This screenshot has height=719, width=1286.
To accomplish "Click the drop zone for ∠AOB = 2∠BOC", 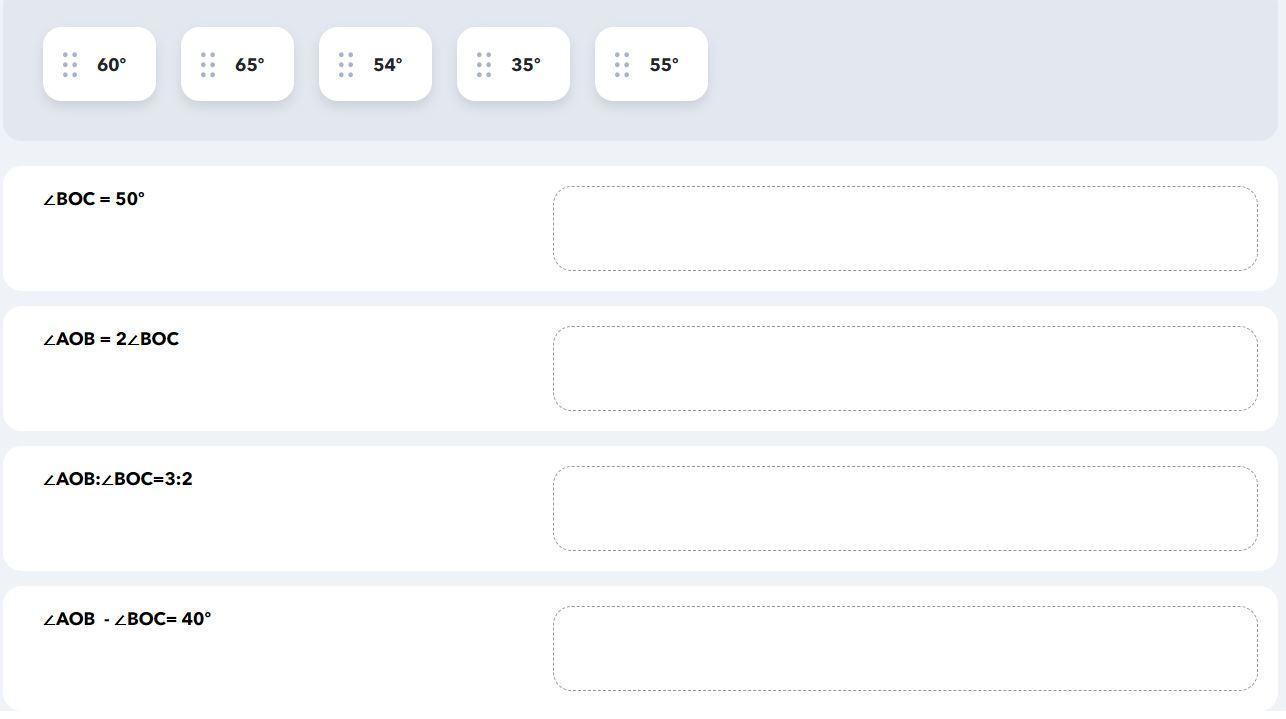I will (905, 368).
